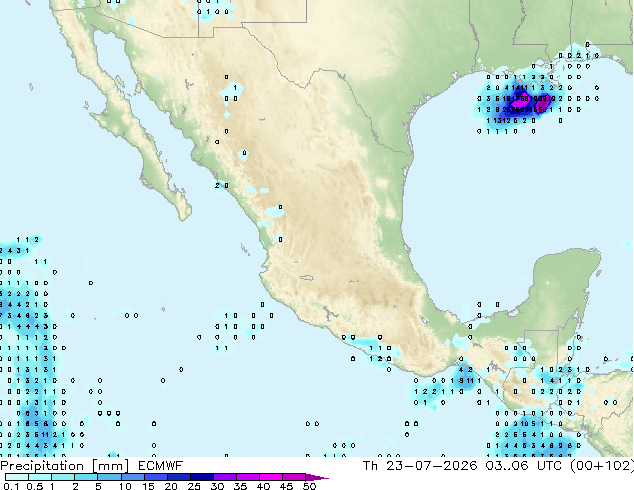The image size is (634, 490).
Task: Select the 5–10 mm legend color swatch
Action: pyautogui.click(x=109, y=477)
